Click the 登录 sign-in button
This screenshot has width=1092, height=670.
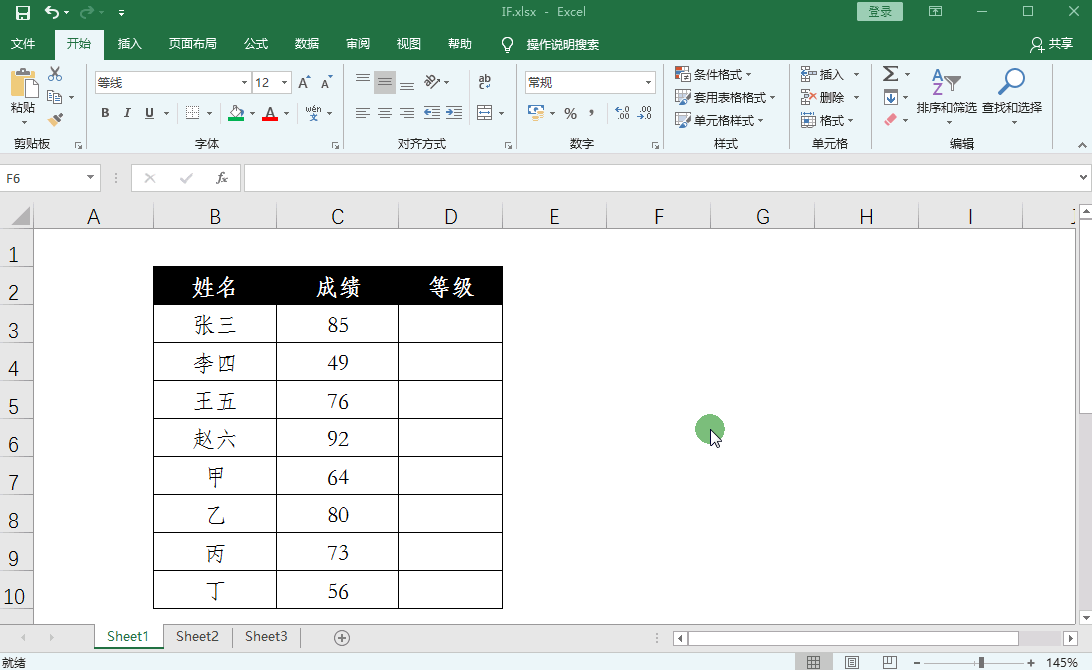tap(880, 12)
